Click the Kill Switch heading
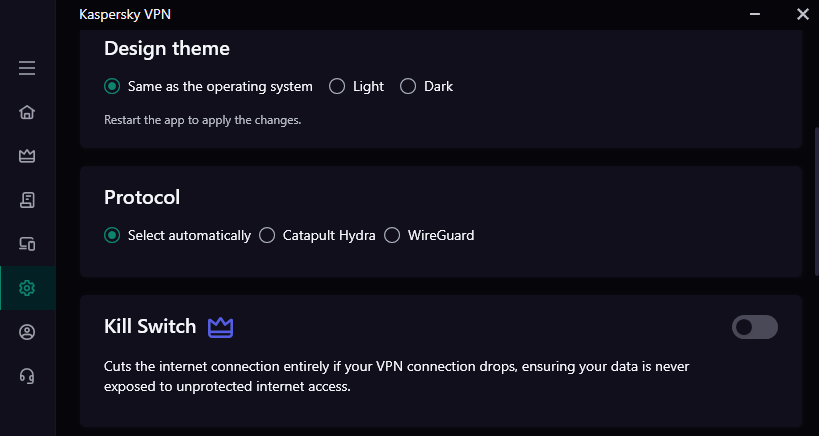The image size is (819, 436). point(150,326)
